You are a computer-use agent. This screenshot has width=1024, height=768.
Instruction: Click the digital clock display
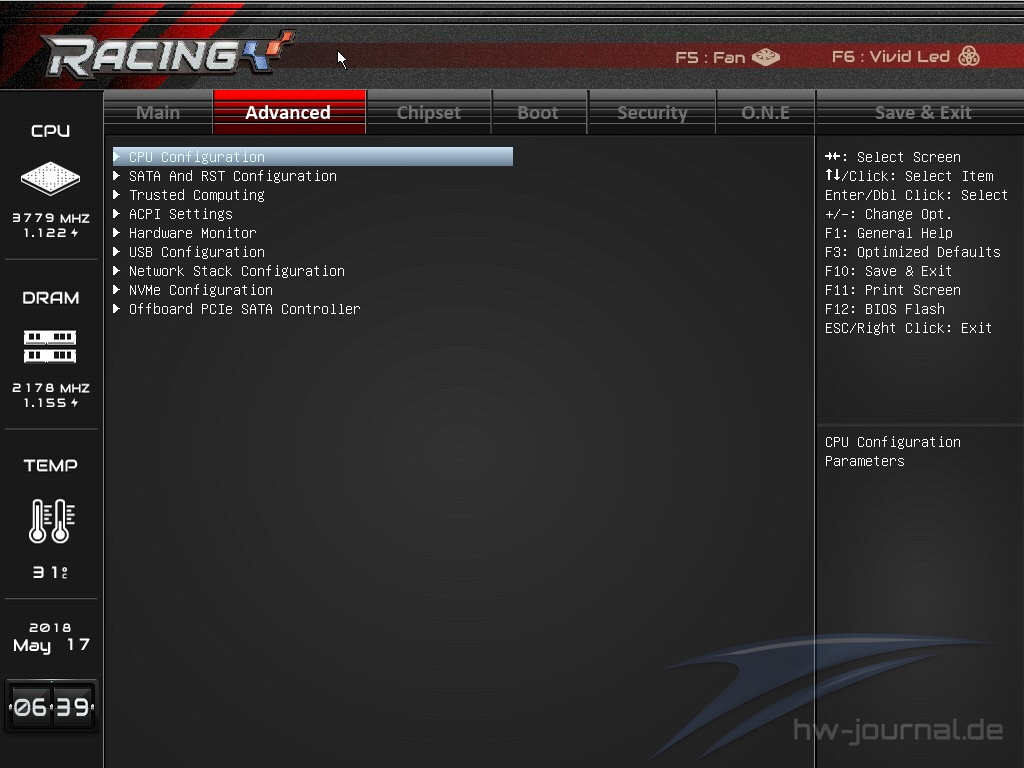coord(52,706)
